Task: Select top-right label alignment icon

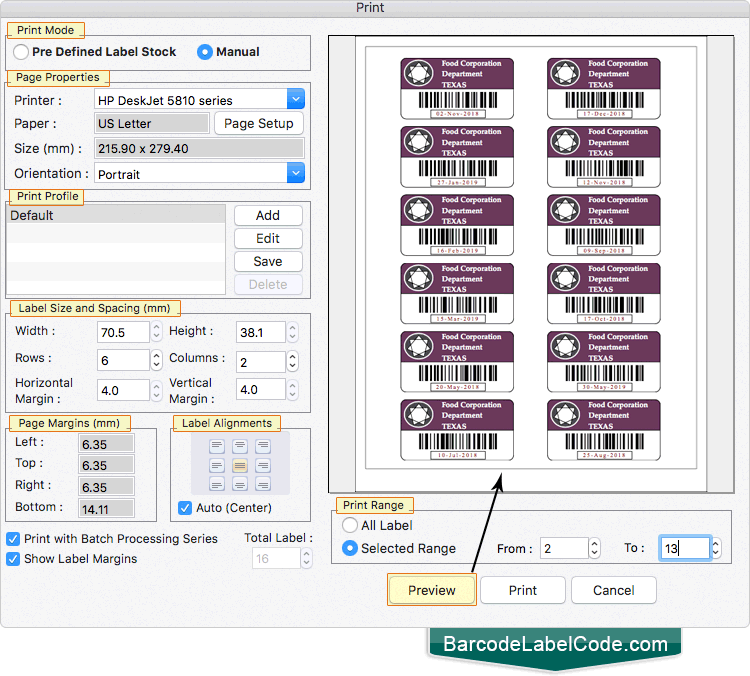Action: [x=263, y=446]
